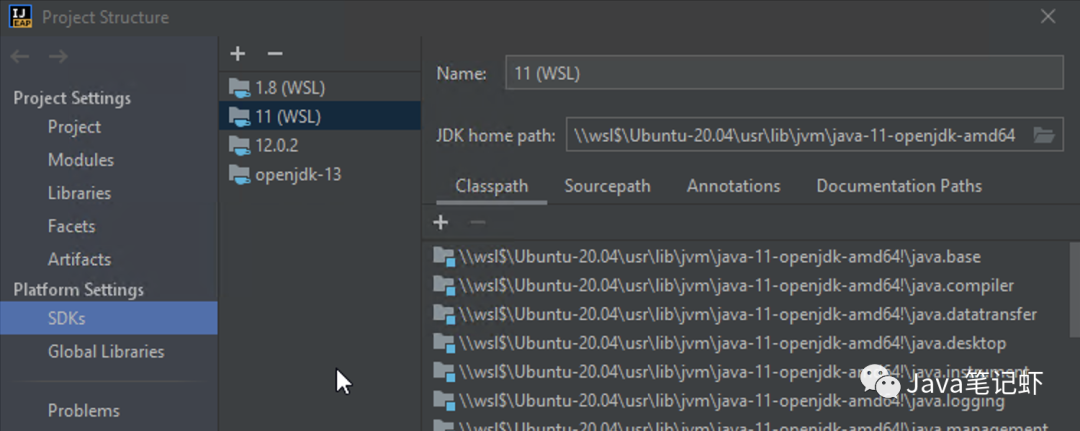
Task: Select the 1.8 (WSL) SDK
Action: (320, 88)
